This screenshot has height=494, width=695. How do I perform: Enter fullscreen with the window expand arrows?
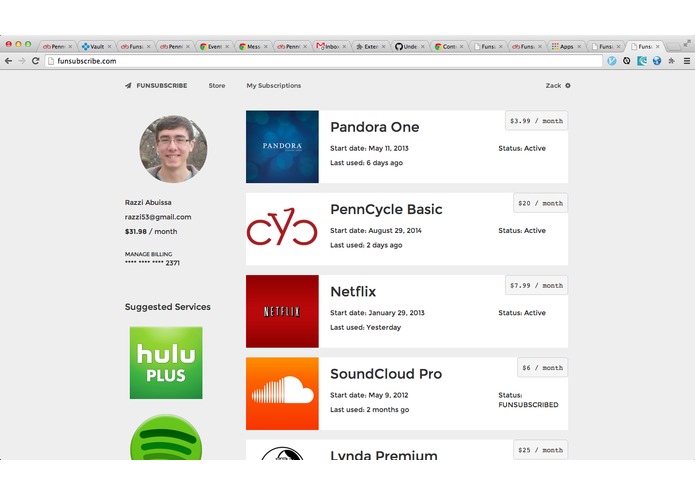(x=687, y=43)
